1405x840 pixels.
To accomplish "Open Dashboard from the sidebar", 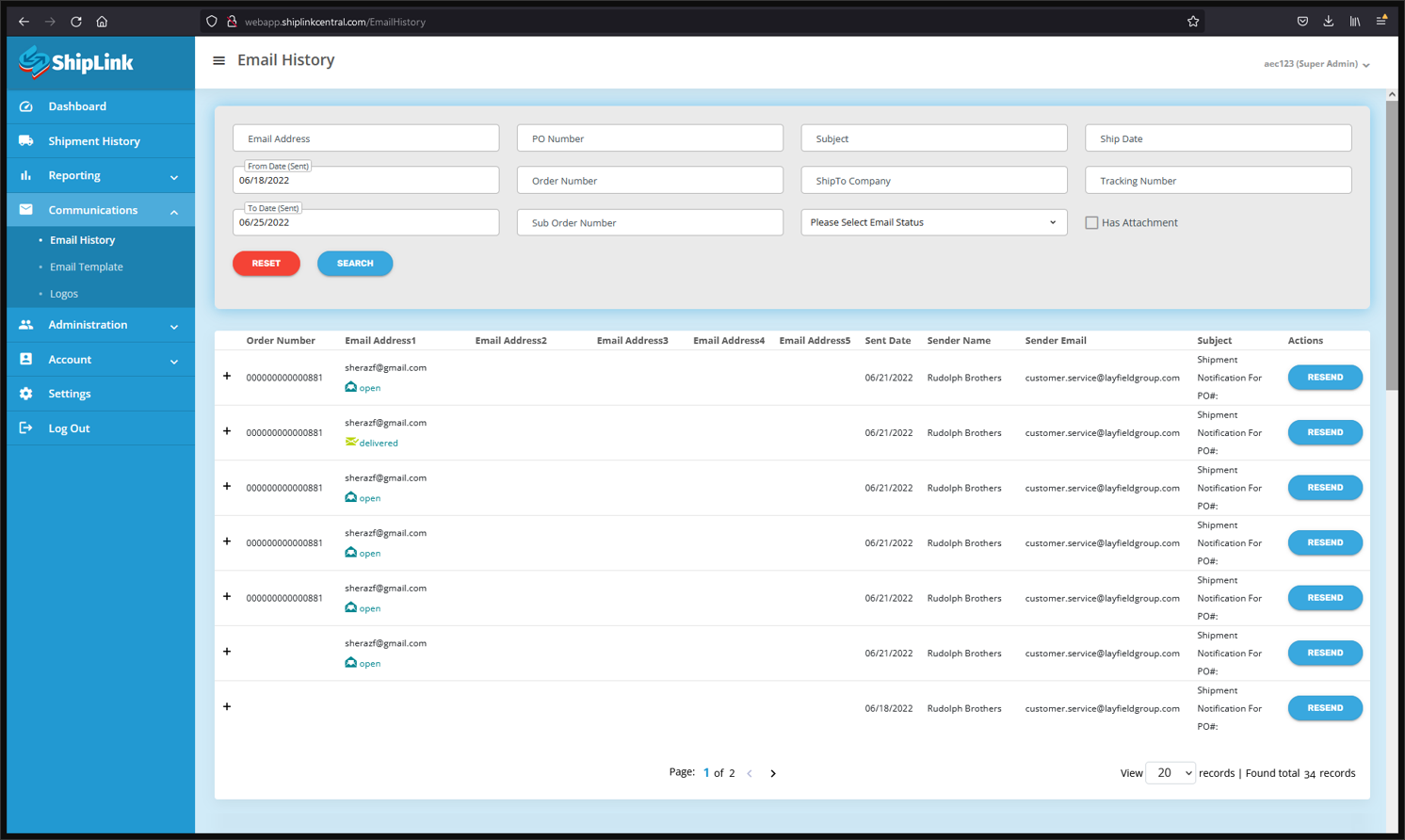I will coord(77,106).
